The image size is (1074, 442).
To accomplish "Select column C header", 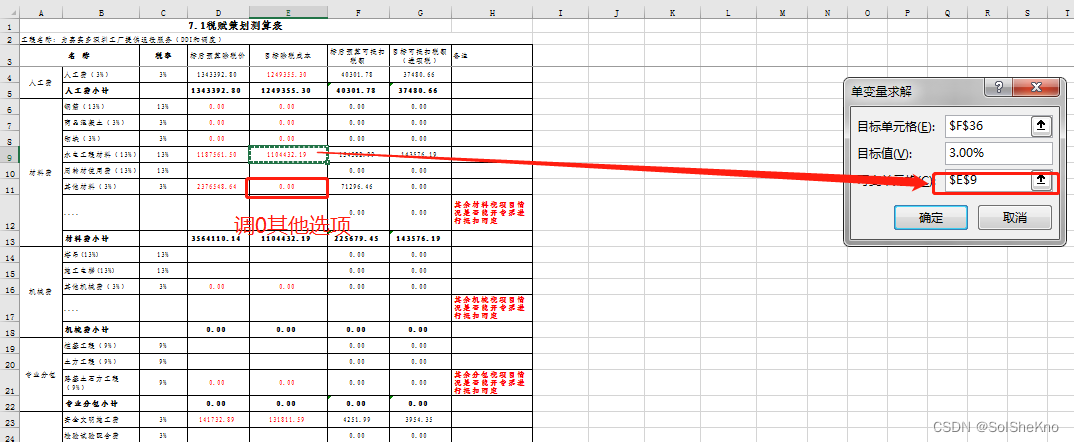I will click(x=163, y=13).
